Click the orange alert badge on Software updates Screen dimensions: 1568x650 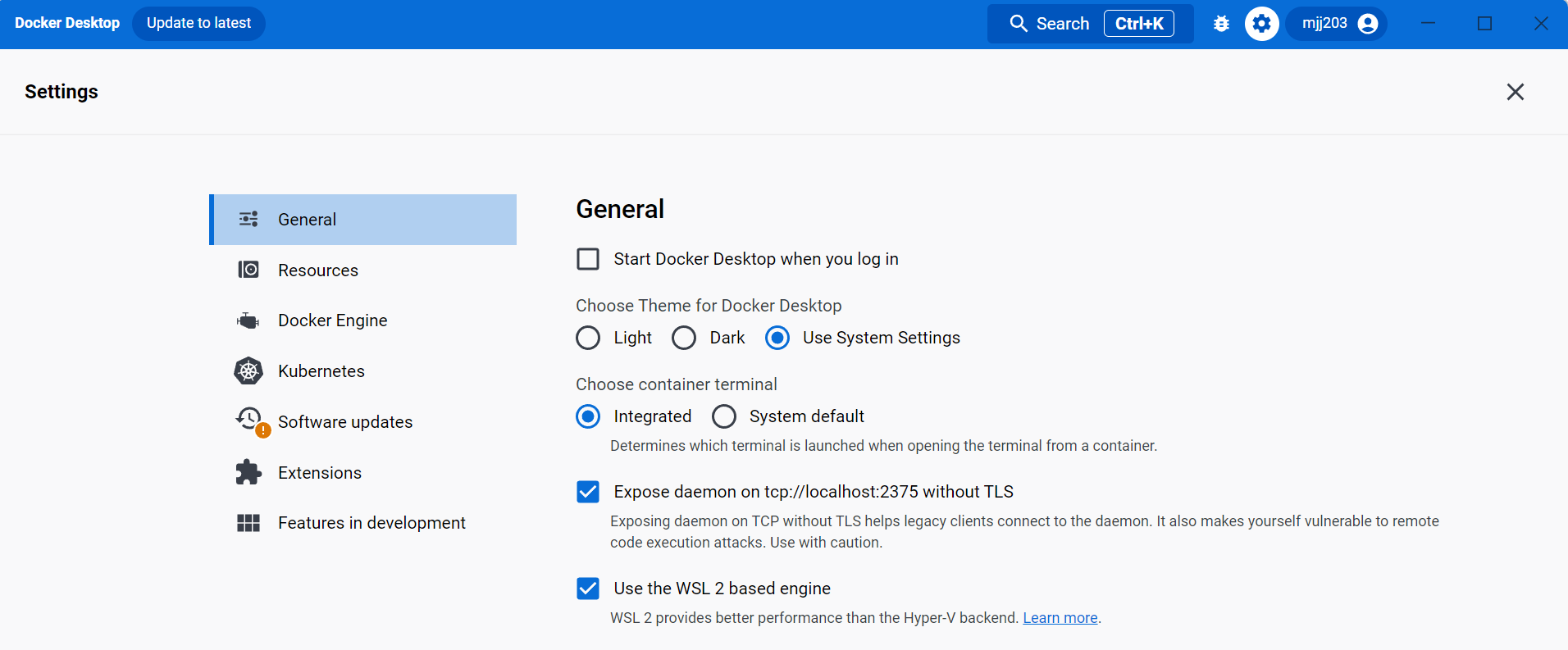pyautogui.click(x=263, y=430)
